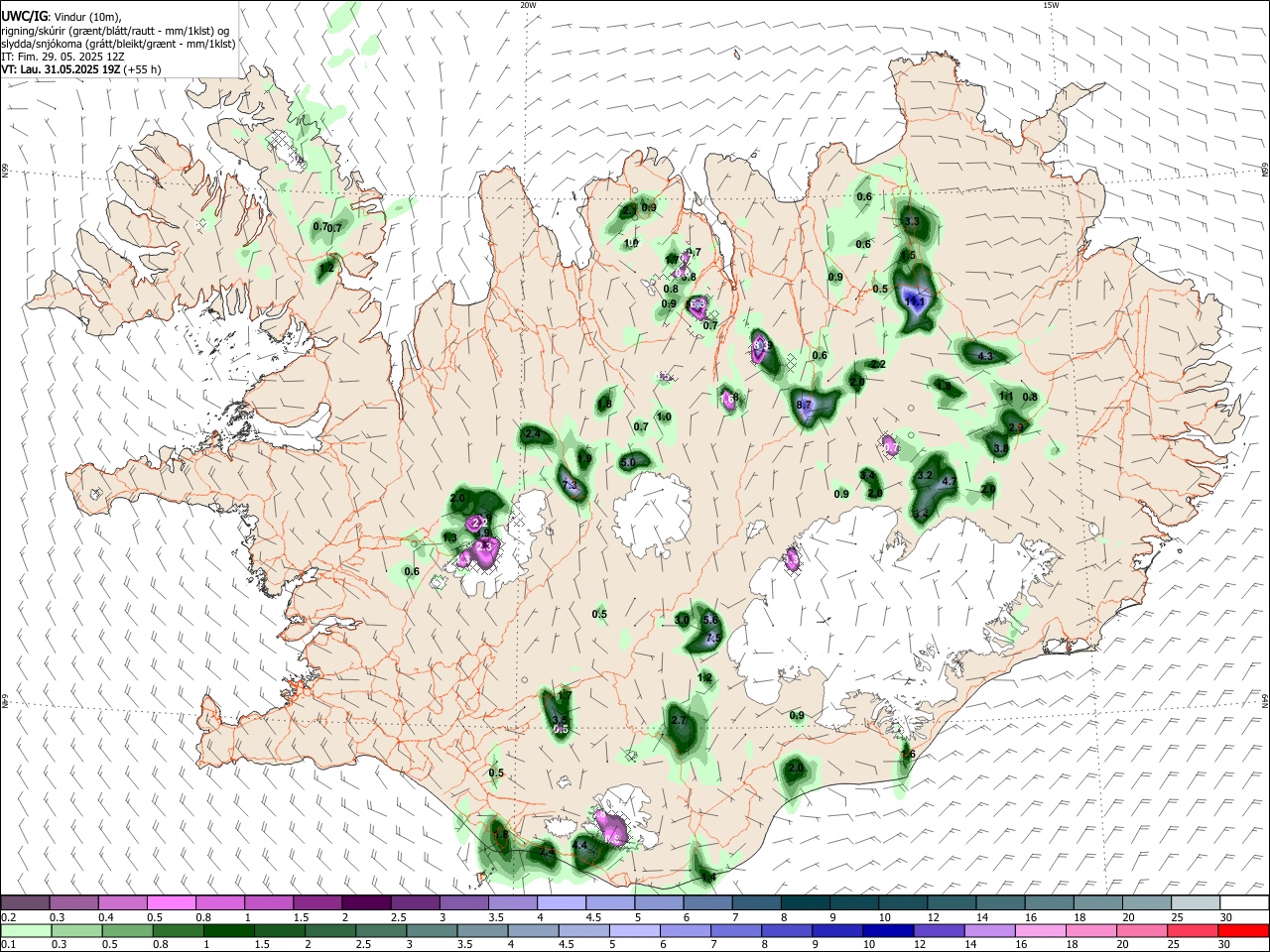Pick the snow-scale swatch between 4 and 4.5
This screenshot has height=952, width=1270.
tap(562, 903)
